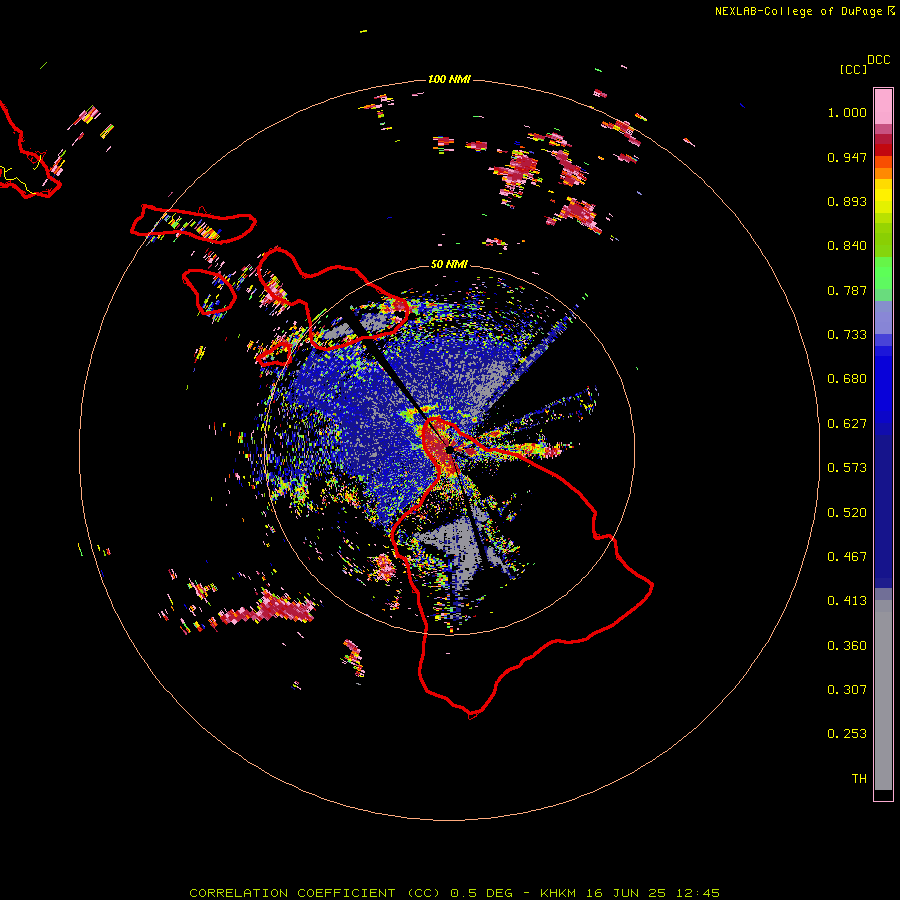Click the NEXLAB-College of DuPage label

[804, 11]
